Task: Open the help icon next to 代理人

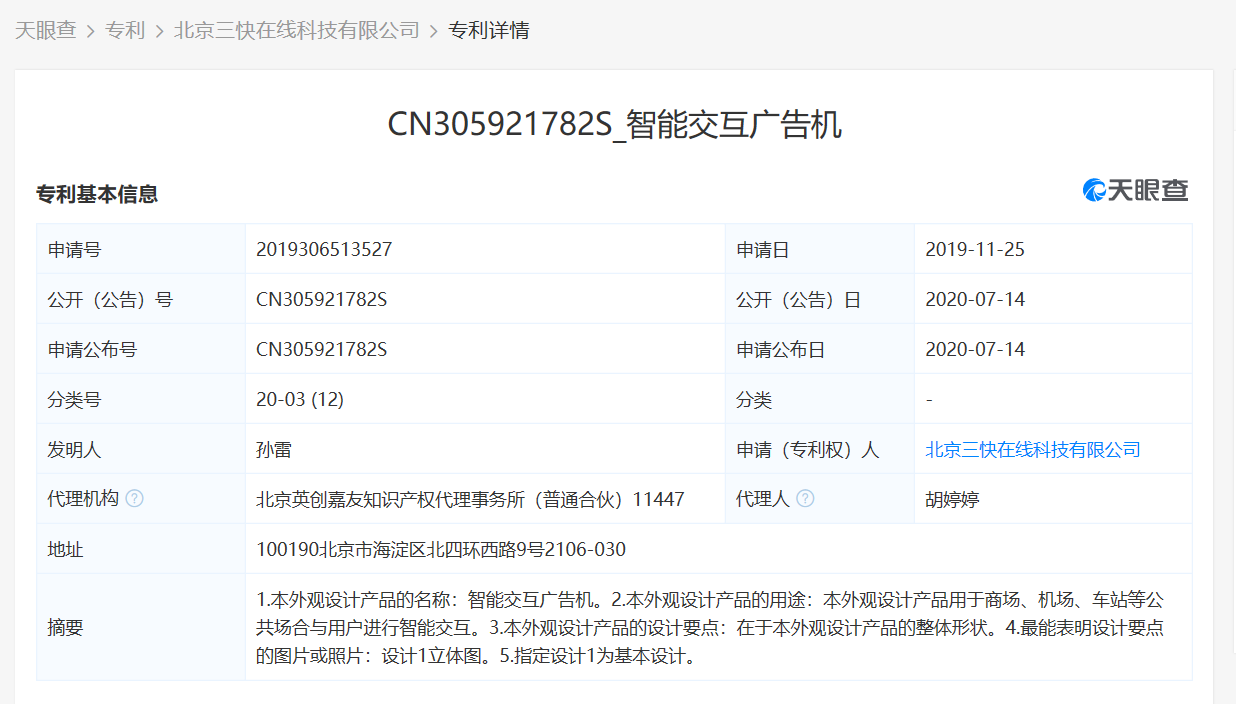Action: tap(806, 498)
